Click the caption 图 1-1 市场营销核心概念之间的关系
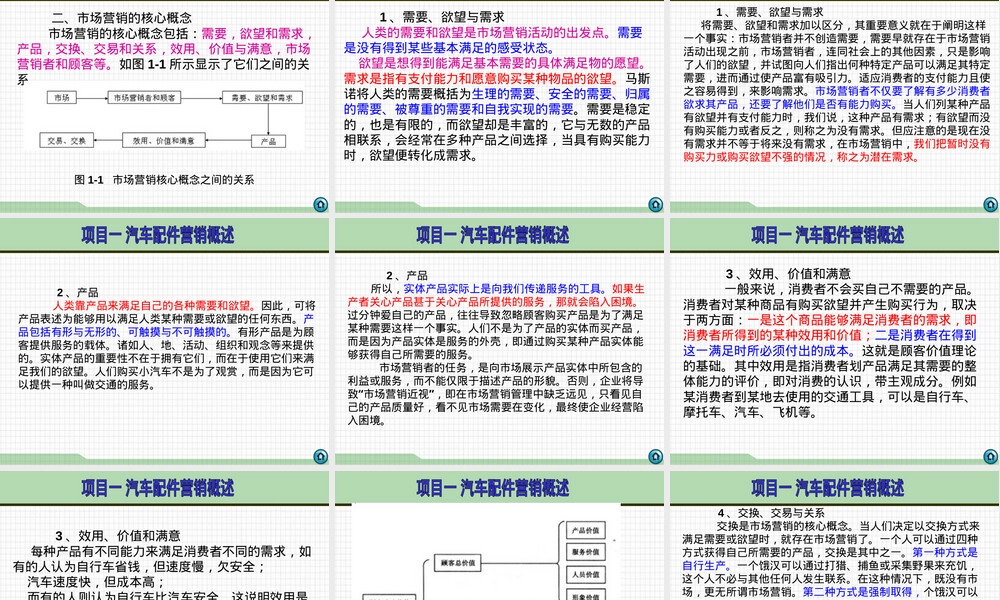 click(164, 180)
